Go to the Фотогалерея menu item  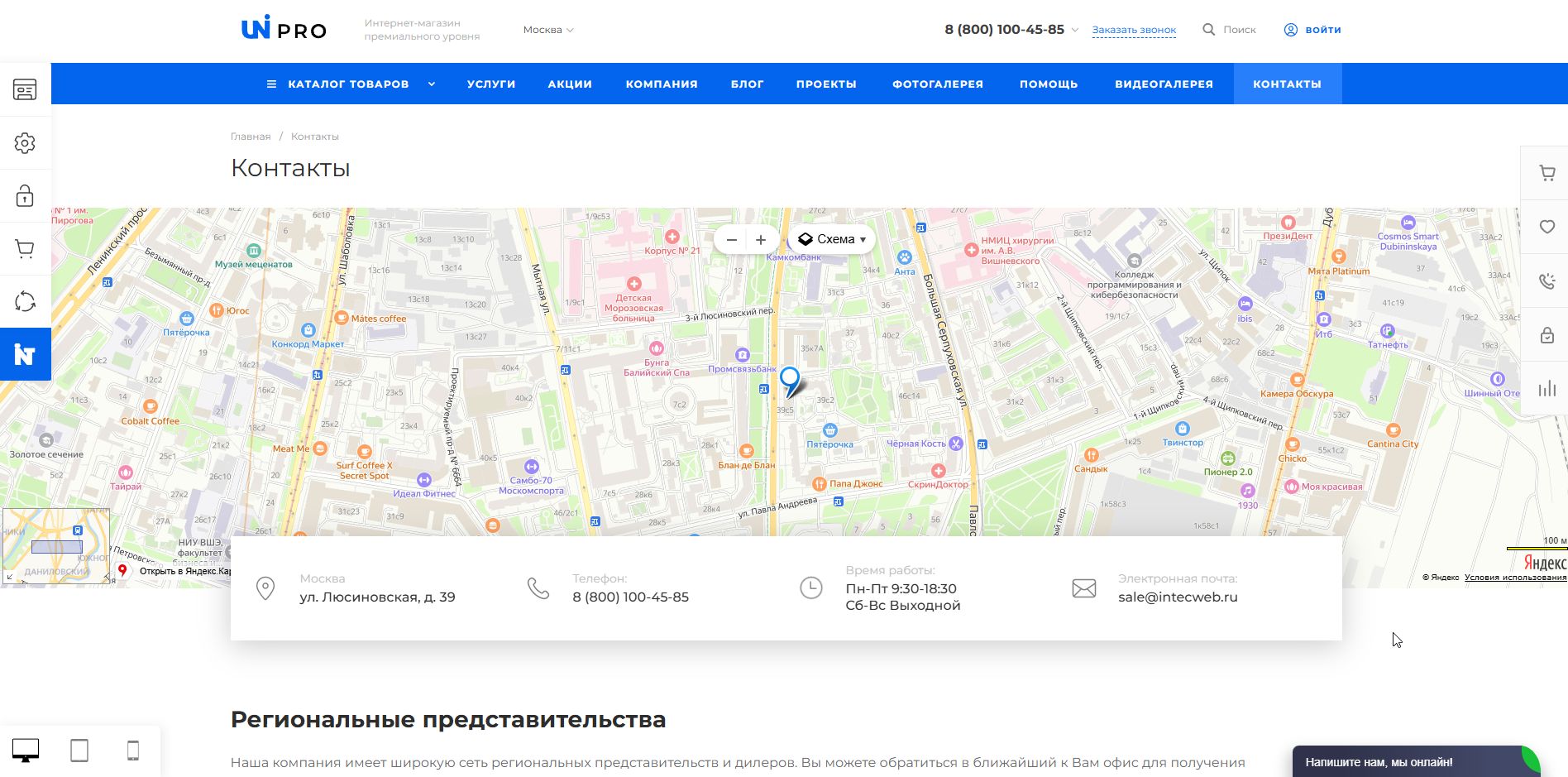click(937, 84)
